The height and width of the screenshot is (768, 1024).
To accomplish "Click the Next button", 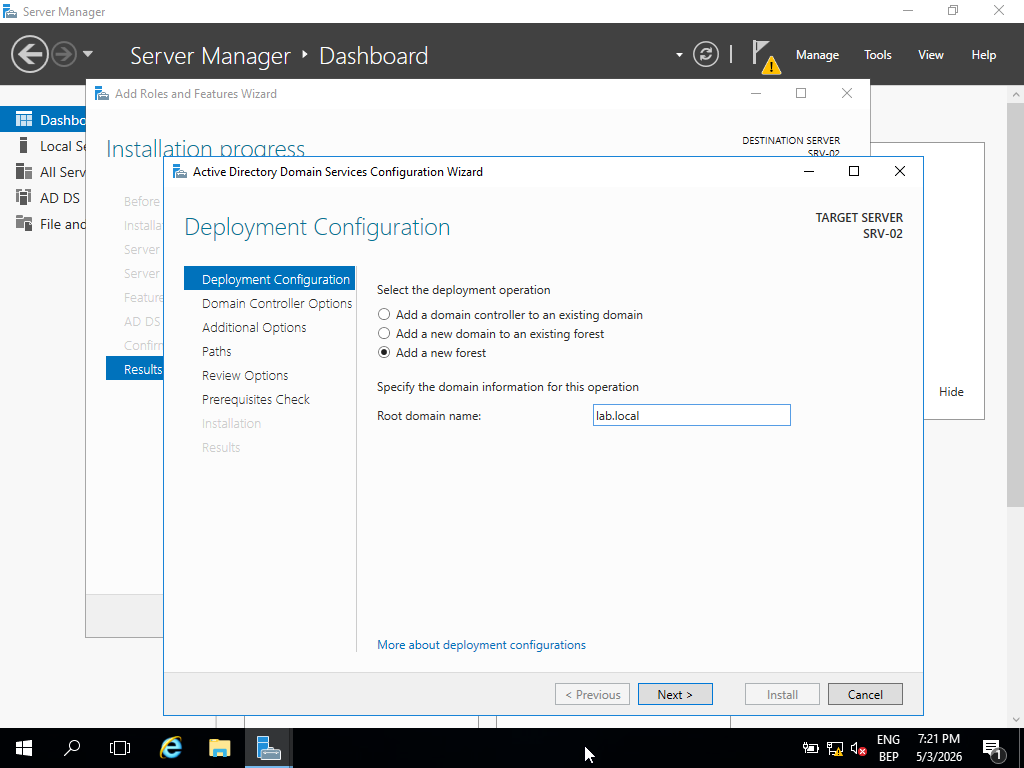I will pyautogui.click(x=675, y=694).
